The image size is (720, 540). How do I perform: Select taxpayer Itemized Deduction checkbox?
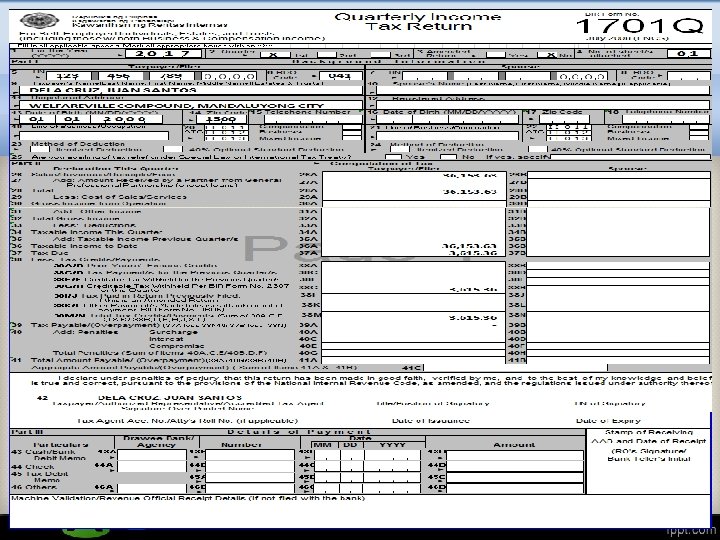39,149
